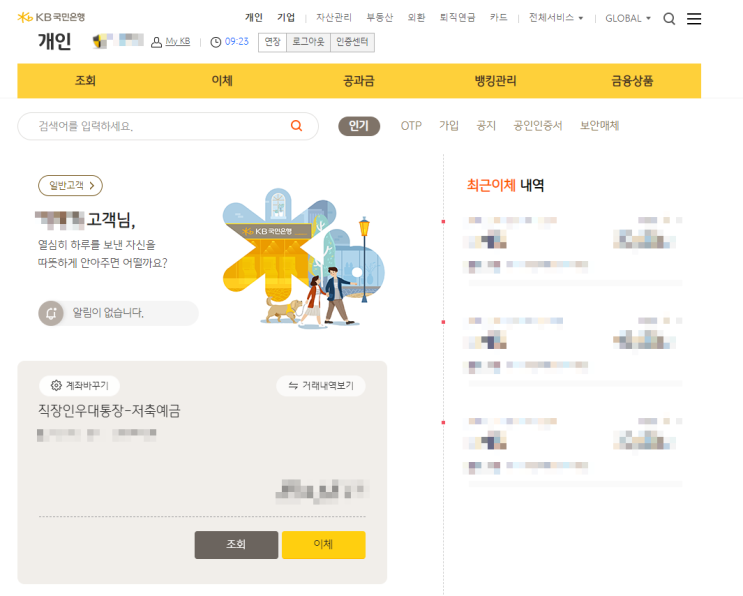Screen dimensions: 743x596
Task: Click the 09:23 remaining time text
Action: coord(236,42)
